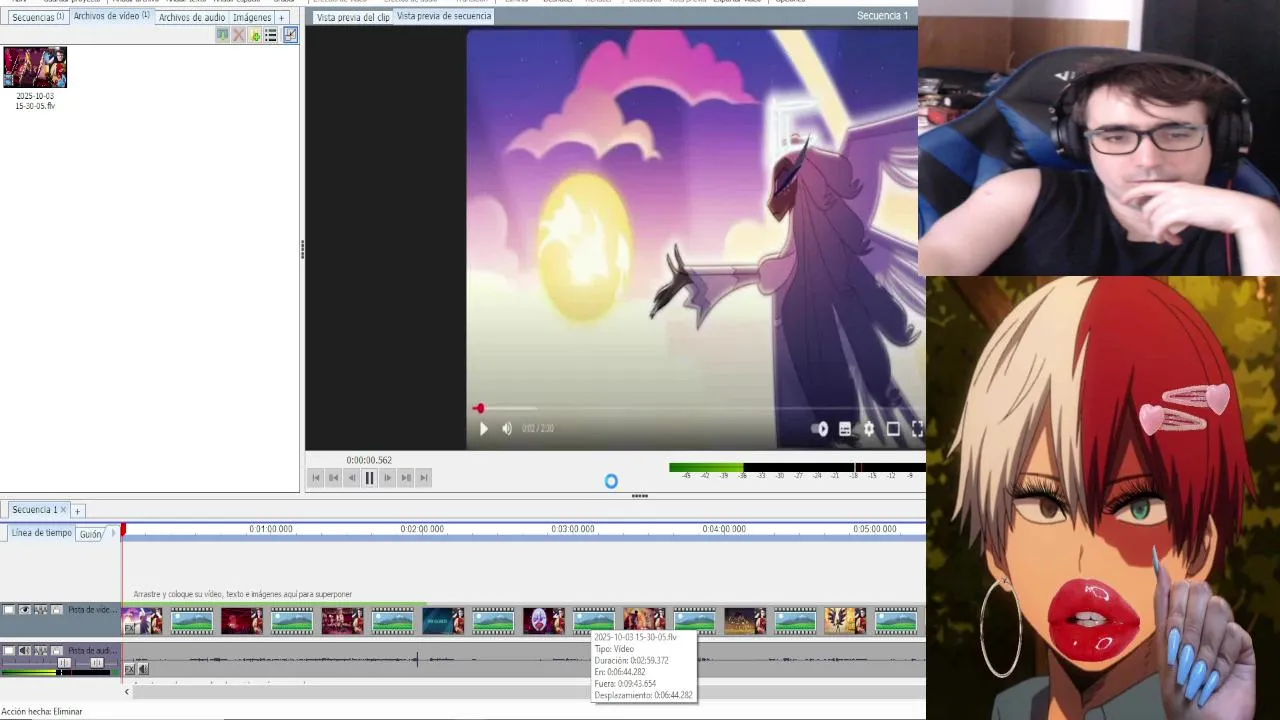Click the highlighted icon at the bin toolbar's end
The width and height of the screenshot is (1280, 720).
[x=290, y=35]
